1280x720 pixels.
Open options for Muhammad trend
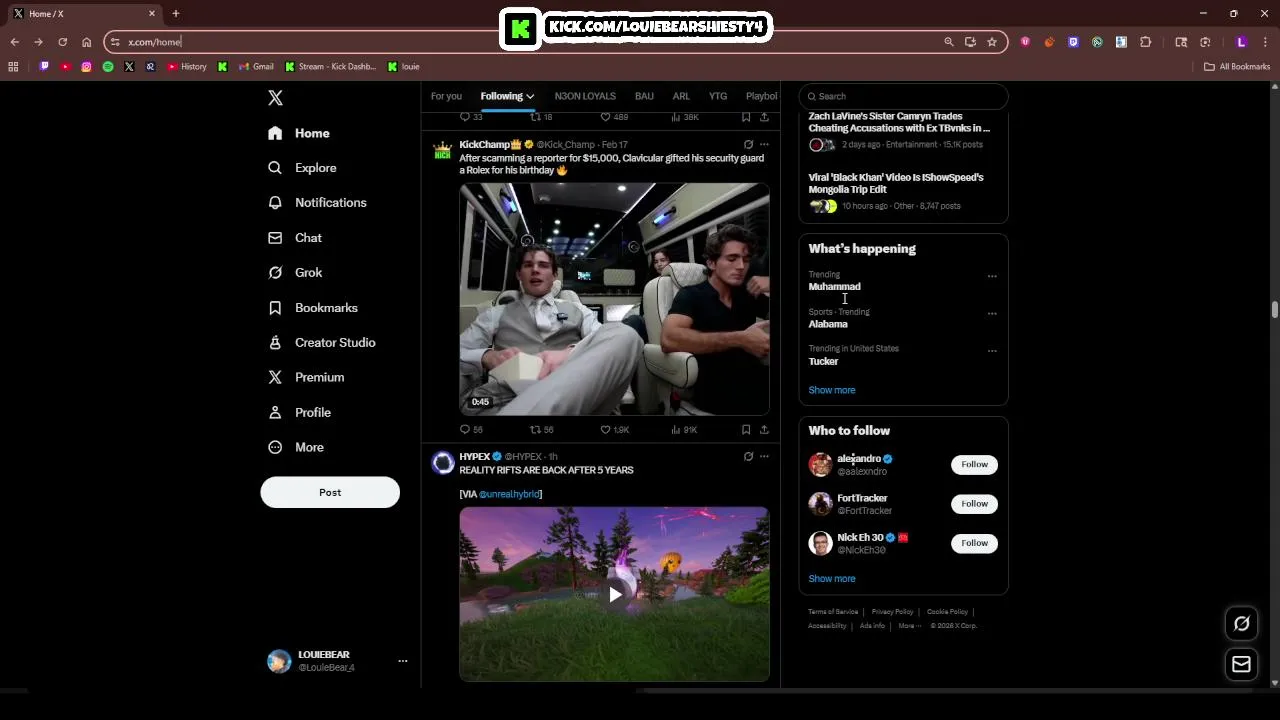pyautogui.click(x=992, y=276)
